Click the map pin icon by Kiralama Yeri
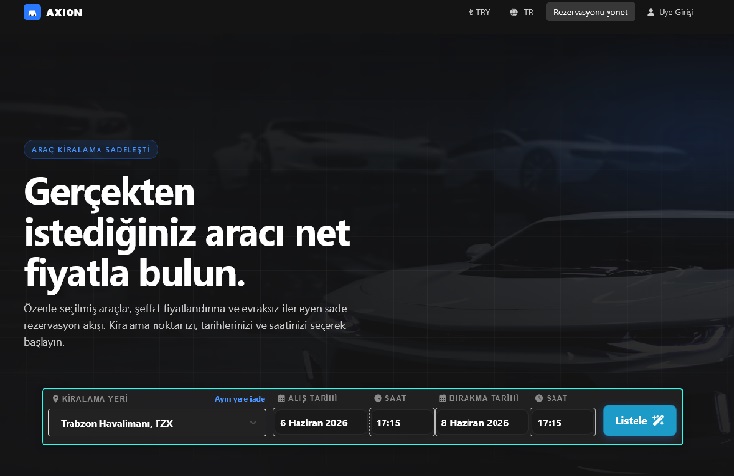 [55, 399]
